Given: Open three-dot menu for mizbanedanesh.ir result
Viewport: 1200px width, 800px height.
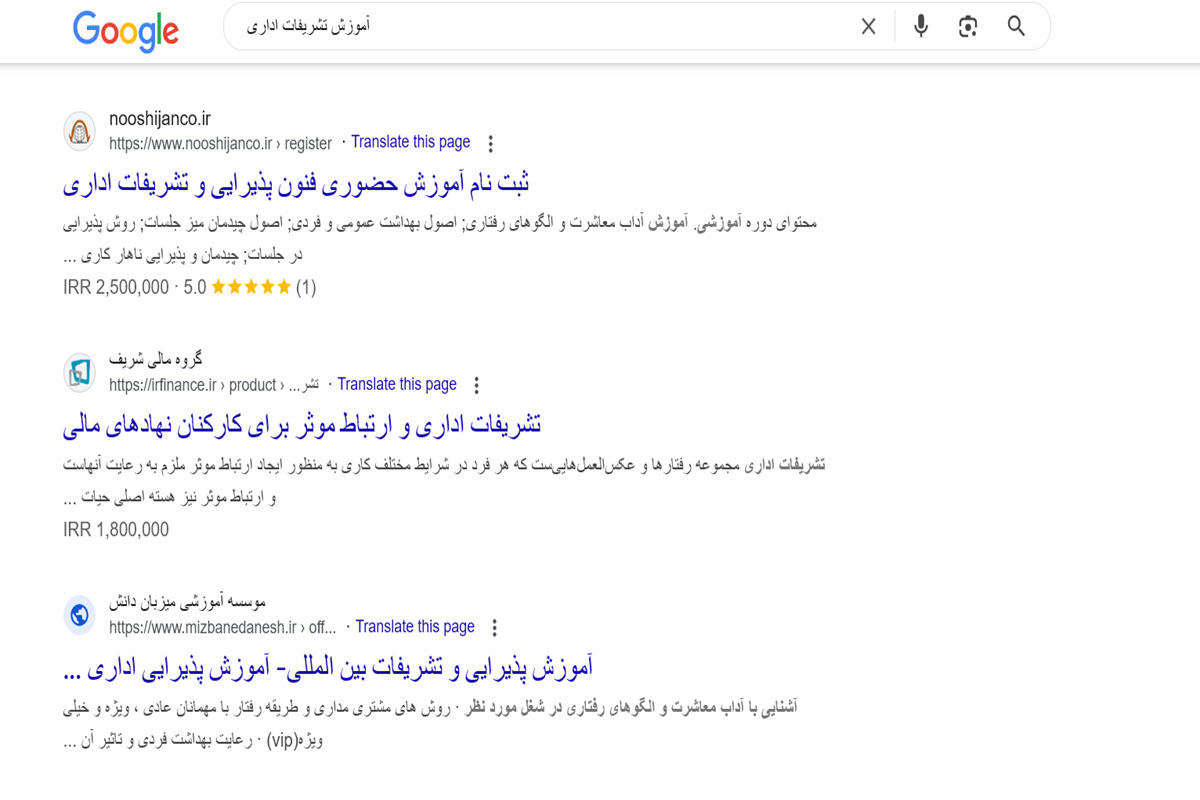Looking at the screenshot, I should pyautogui.click(x=494, y=627).
